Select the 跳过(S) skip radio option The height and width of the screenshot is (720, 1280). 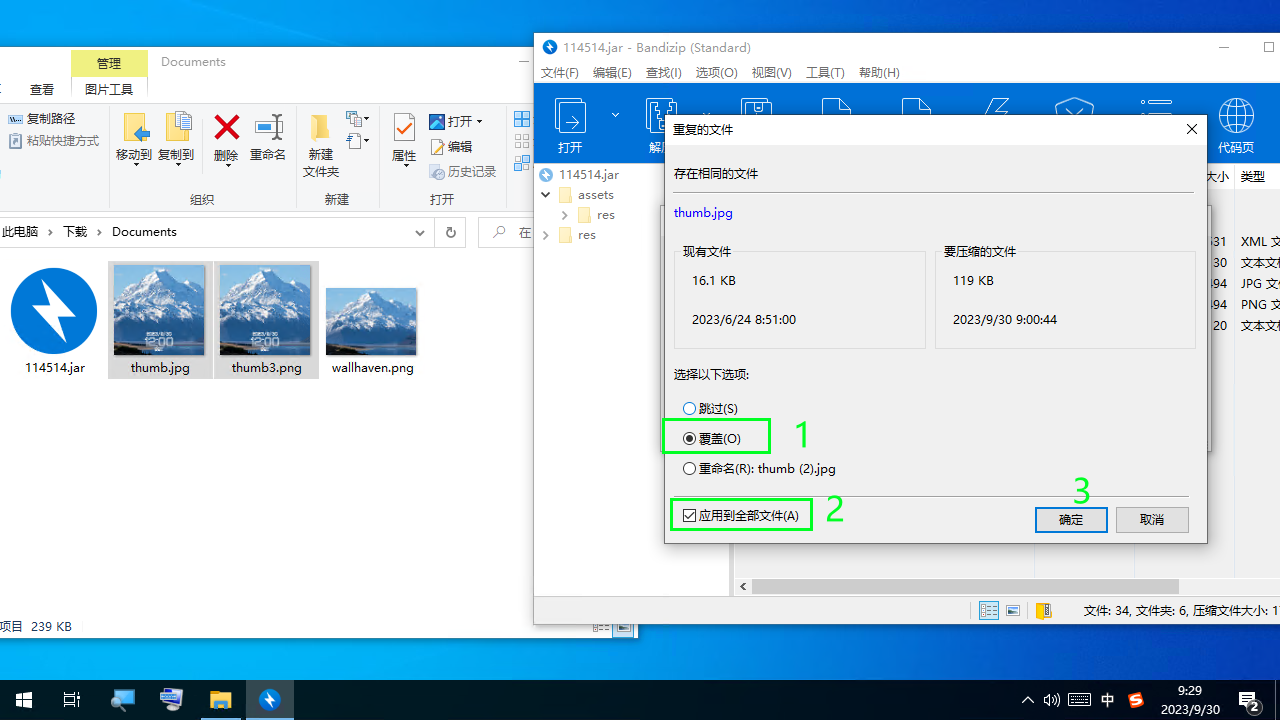(x=690, y=409)
